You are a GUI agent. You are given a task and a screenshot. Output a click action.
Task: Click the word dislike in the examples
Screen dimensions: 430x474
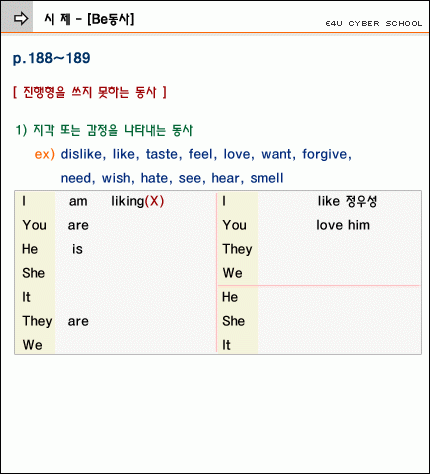point(81,154)
